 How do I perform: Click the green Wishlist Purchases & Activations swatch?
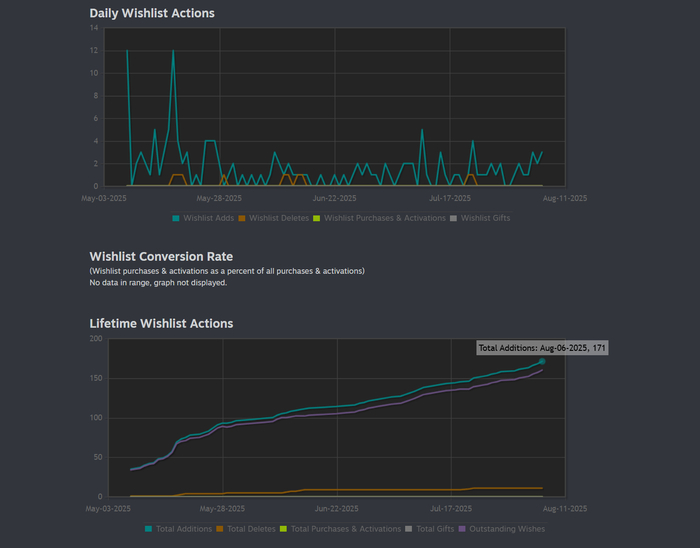coord(317,217)
